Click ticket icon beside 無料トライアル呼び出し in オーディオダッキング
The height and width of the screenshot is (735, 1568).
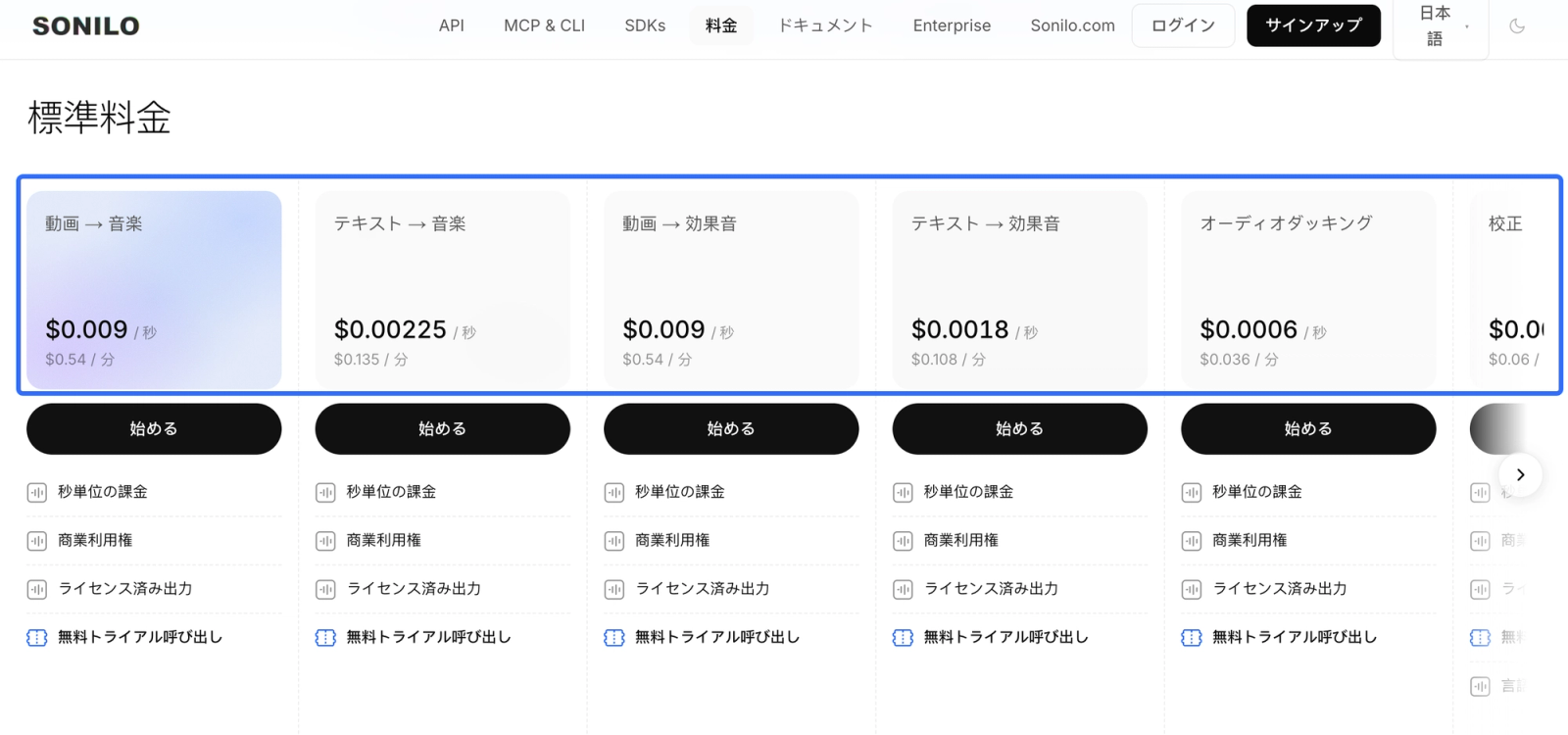(x=1192, y=637)
